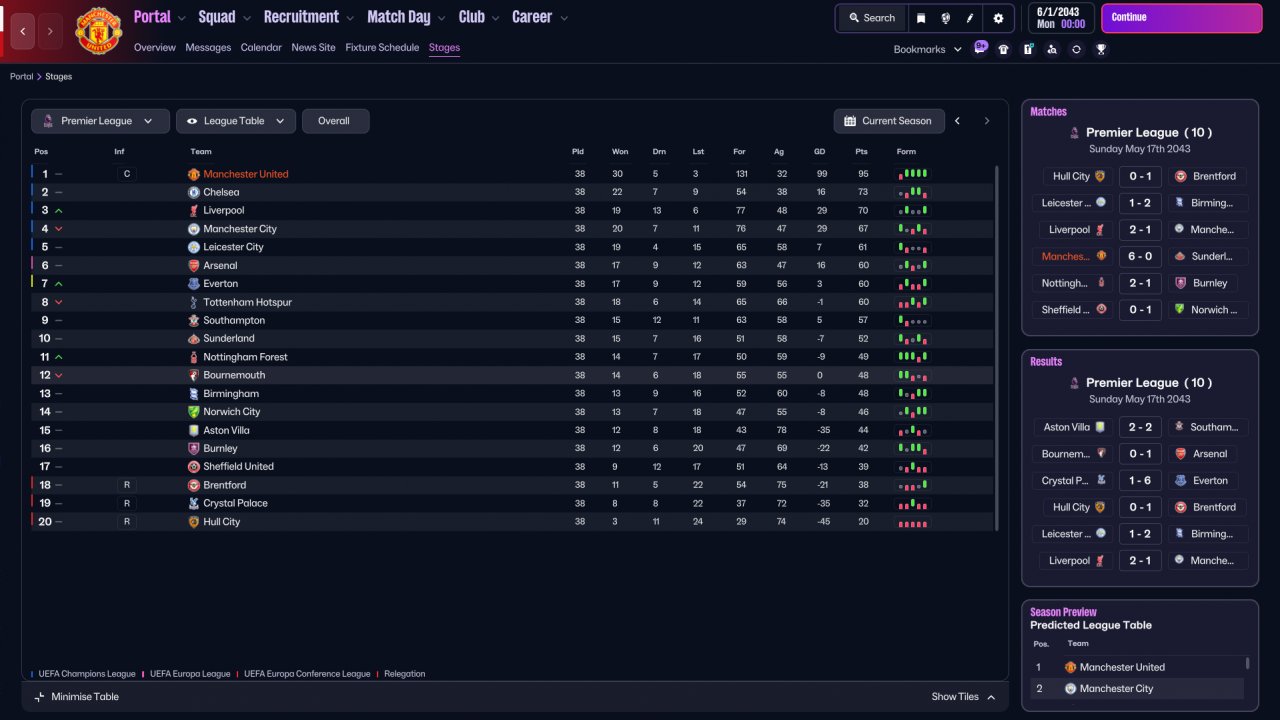Click the Premier League logo in the Matches panel
This screenshot has width=1280, height=720.
pyautogui.click(x=1074, y=132)
